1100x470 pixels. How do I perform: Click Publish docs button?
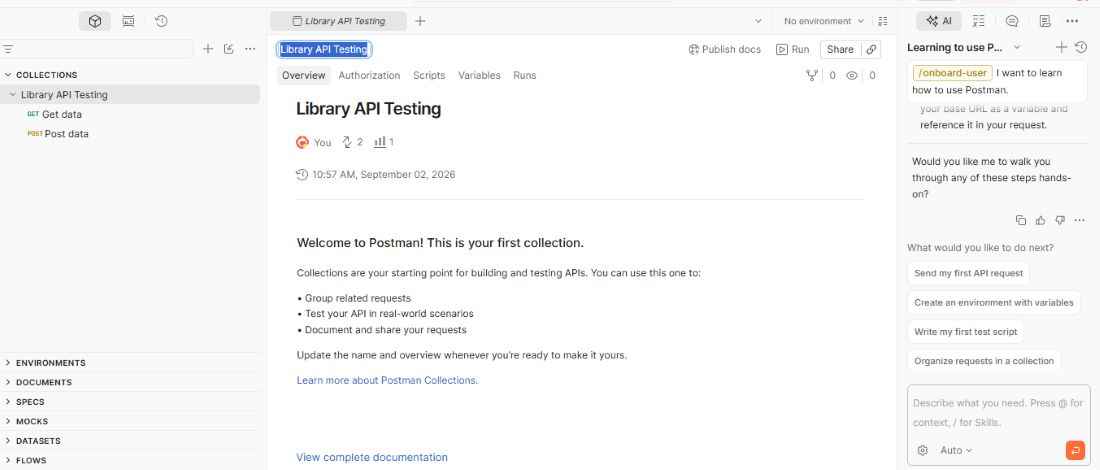[x=725, y=49]
